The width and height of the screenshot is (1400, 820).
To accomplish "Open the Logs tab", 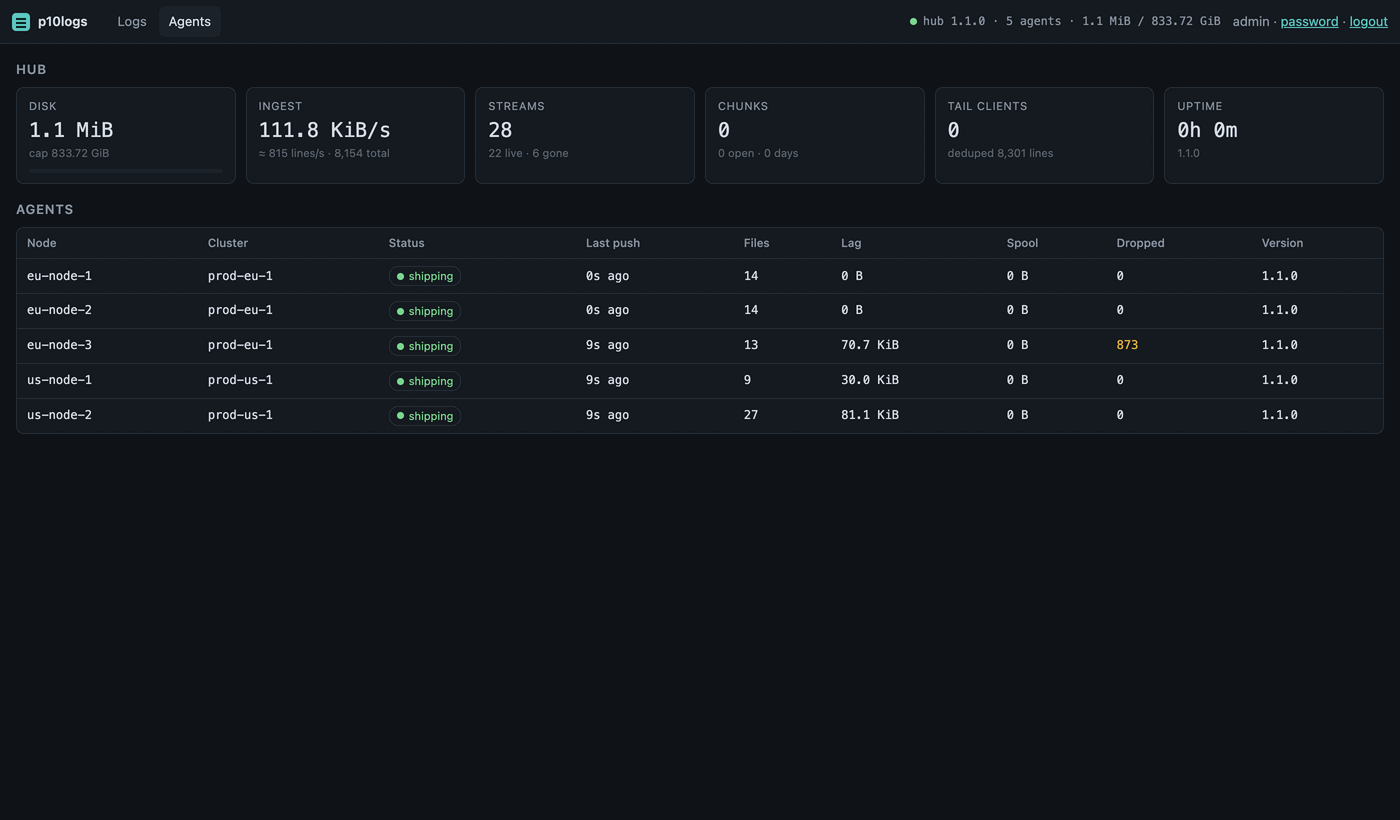I will (132, 22).
